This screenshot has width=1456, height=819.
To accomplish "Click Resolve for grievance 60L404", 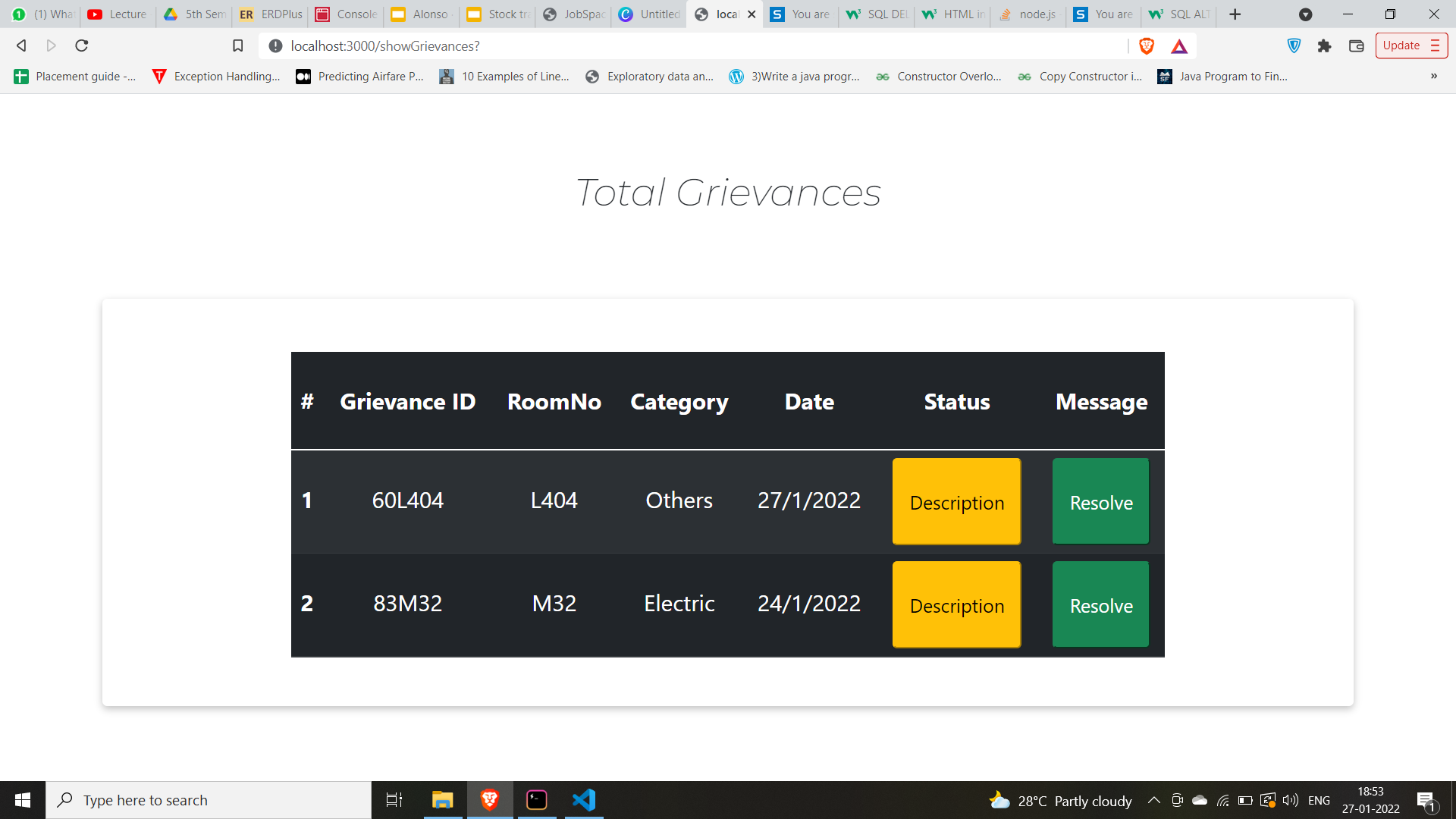I will (1100, 501).
